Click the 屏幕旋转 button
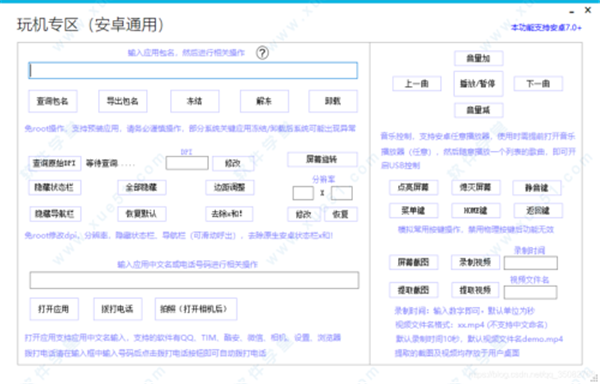The height and width of the screenshot is (384, 600). [322, 159]
